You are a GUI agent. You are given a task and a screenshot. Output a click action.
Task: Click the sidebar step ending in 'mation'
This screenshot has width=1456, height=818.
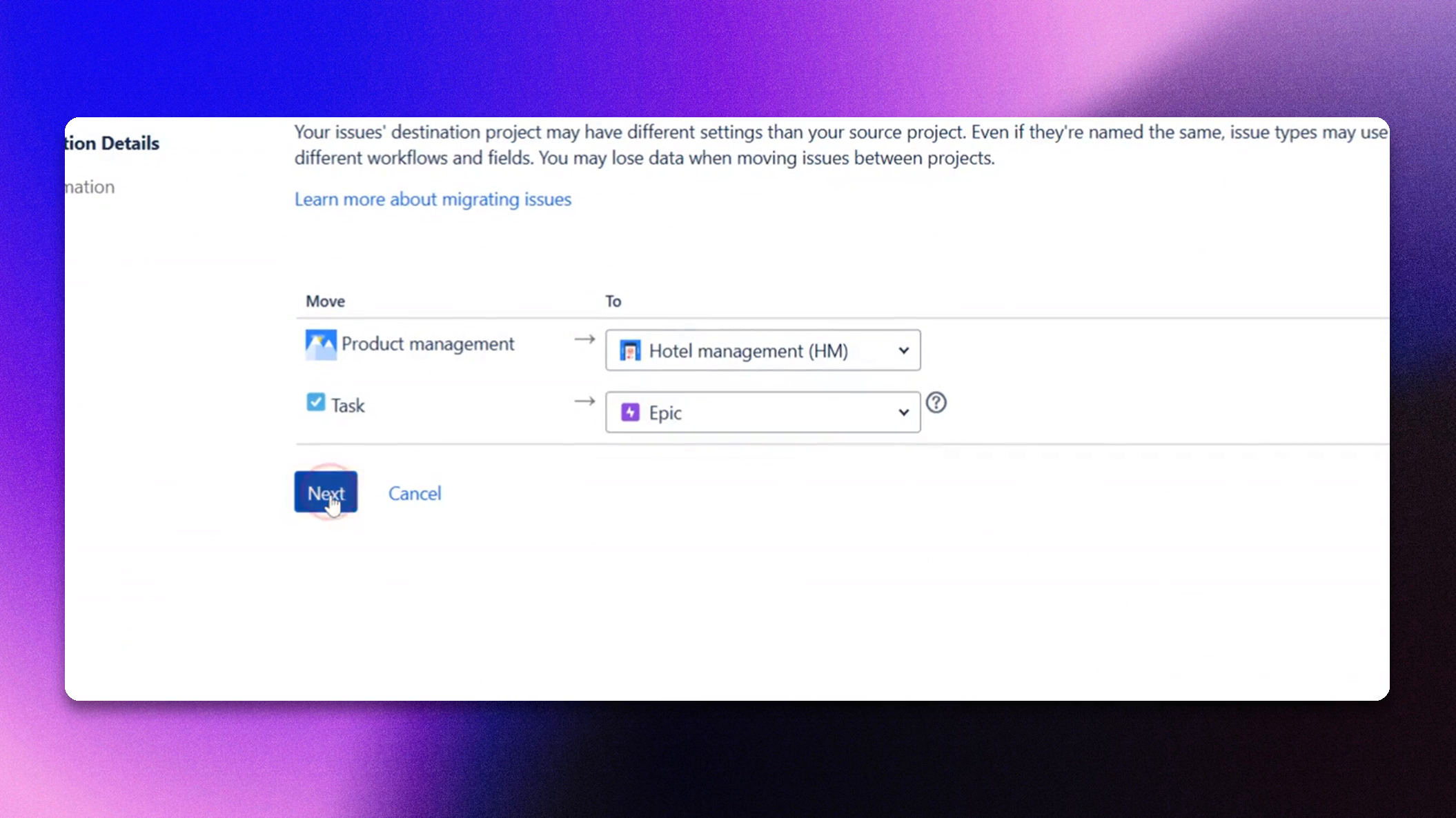[x=90, y=186]
